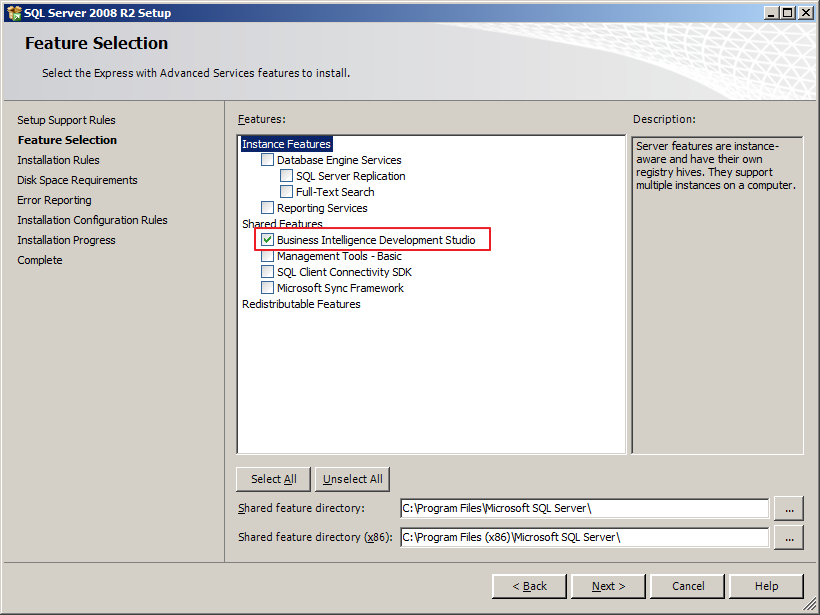Select the Redistributable Features tree node
820x615 pixels.
301,304
